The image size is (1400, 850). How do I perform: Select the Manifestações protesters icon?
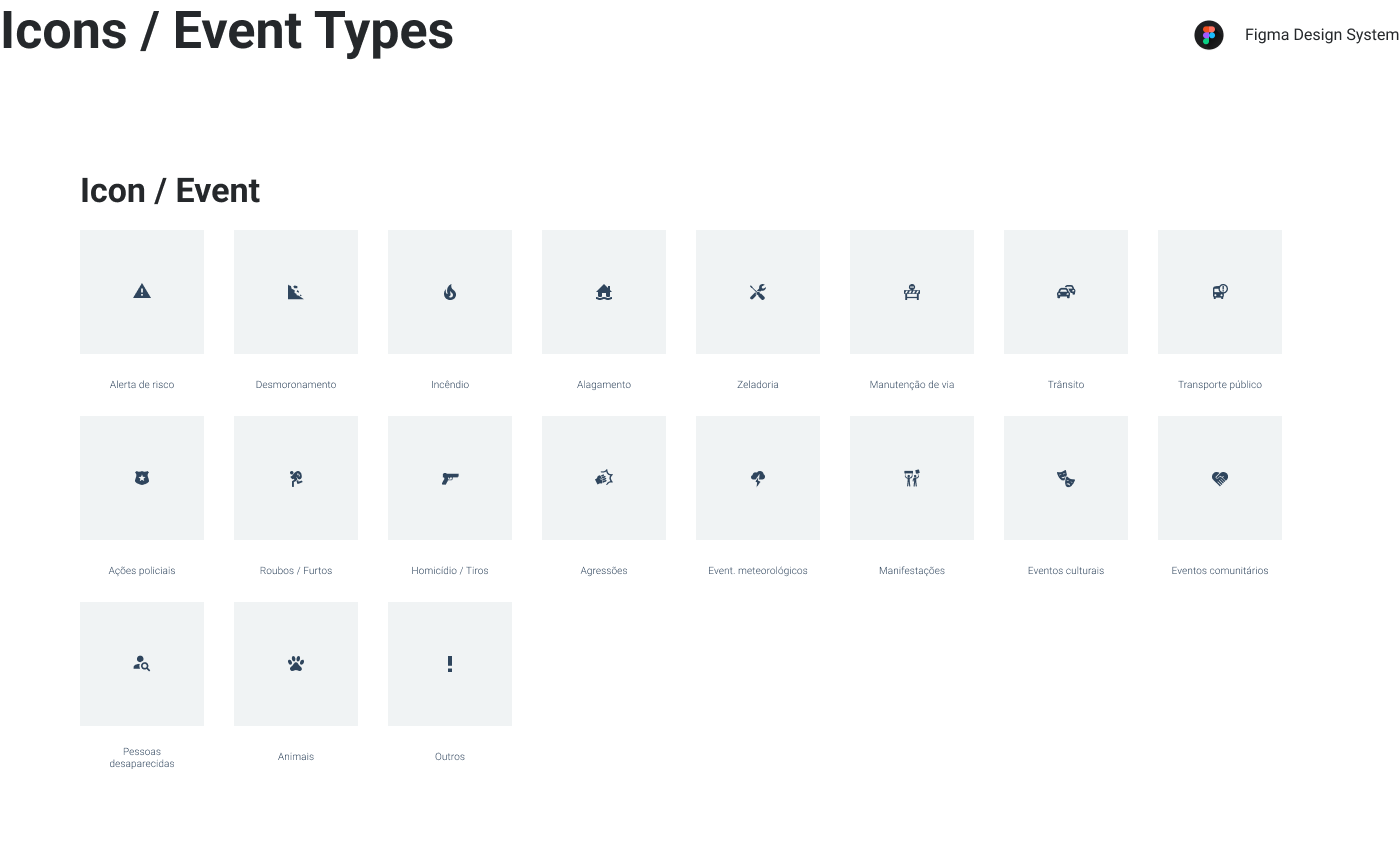pyautogui.click(x=912, y=478)
